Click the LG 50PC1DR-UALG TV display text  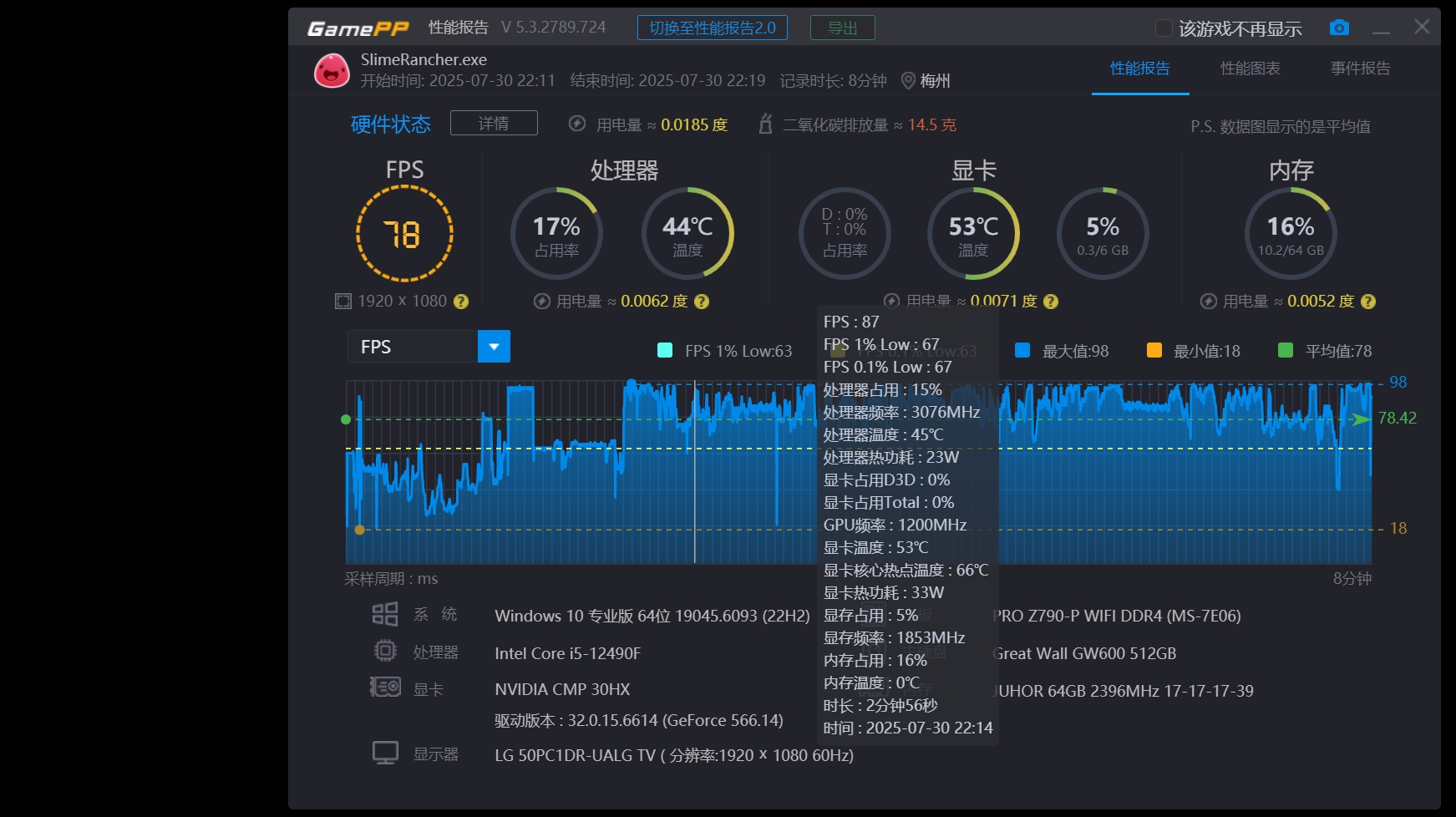[674, 755]
